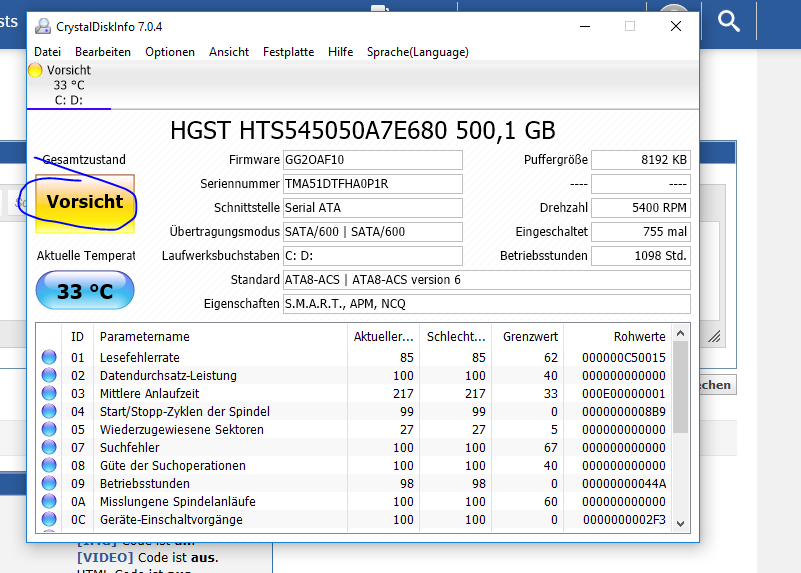Viewport: 801px width, 573px height.
Task: Click the 33 °C temperature button
Action: point(85,291)
